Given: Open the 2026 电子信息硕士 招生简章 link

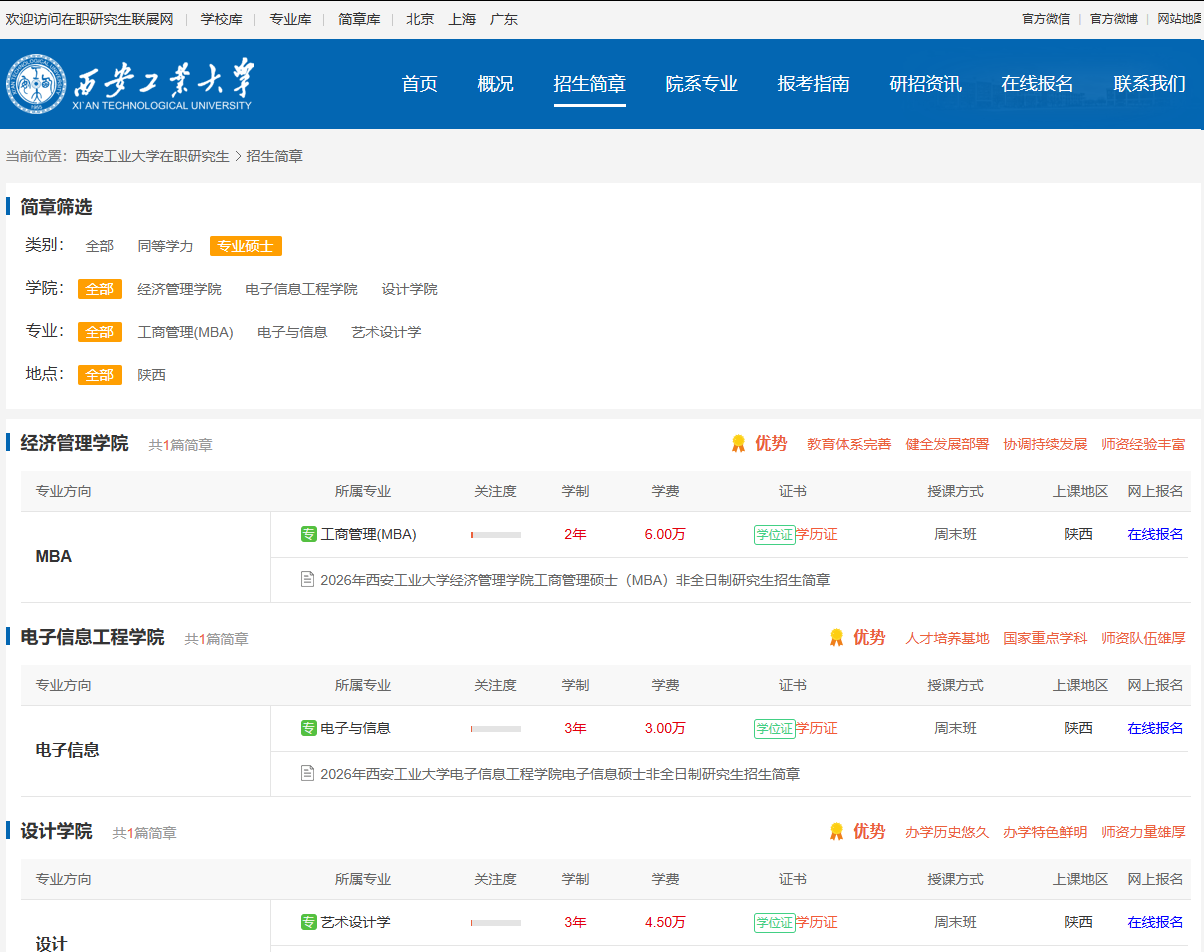Looking at the screenshot, I should (x=560, y=774).
